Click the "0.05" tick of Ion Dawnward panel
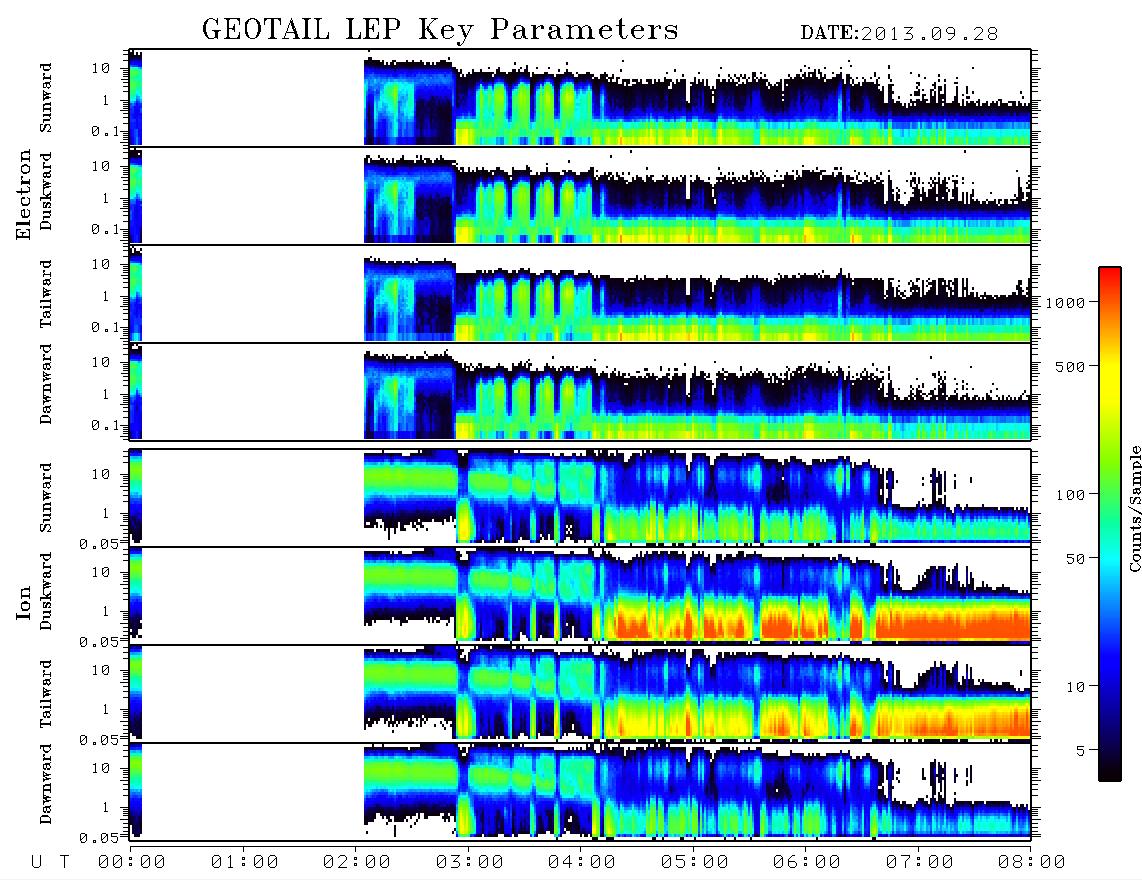The width and height of the screenshot is (1142, 880). (99, 838)
